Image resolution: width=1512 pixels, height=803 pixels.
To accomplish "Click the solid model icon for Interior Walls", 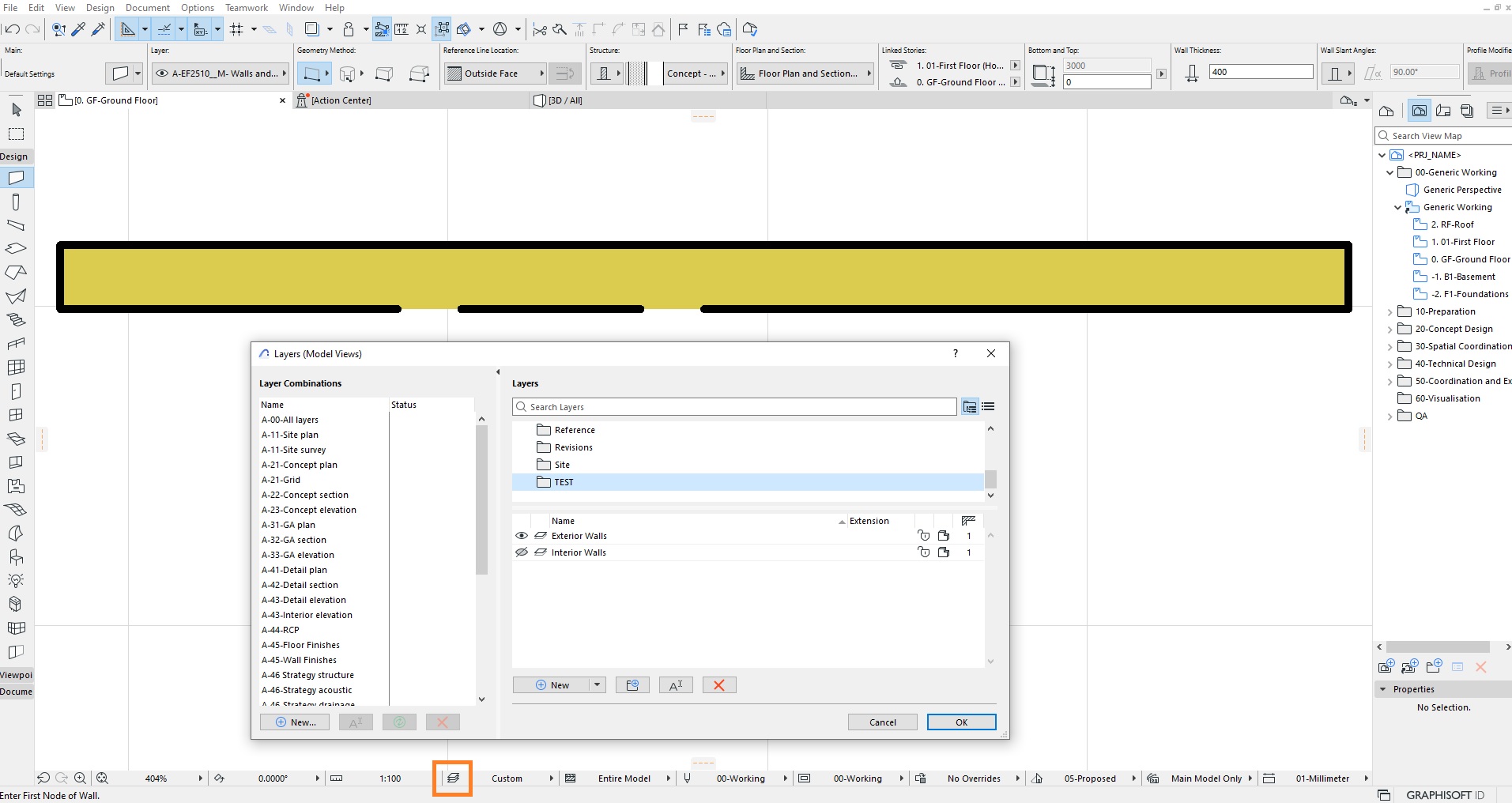I will click(x=944, y=552).
